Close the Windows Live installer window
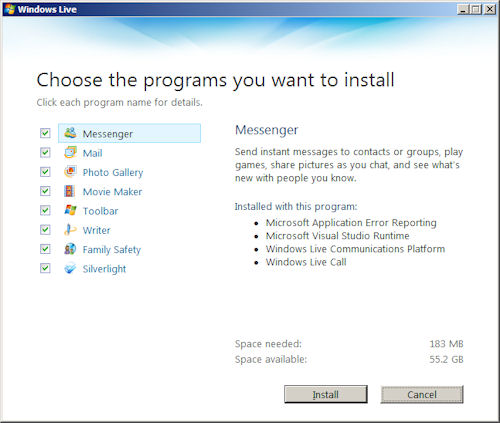The height and width of the screenshot is (423, 500). click(490, 9)
